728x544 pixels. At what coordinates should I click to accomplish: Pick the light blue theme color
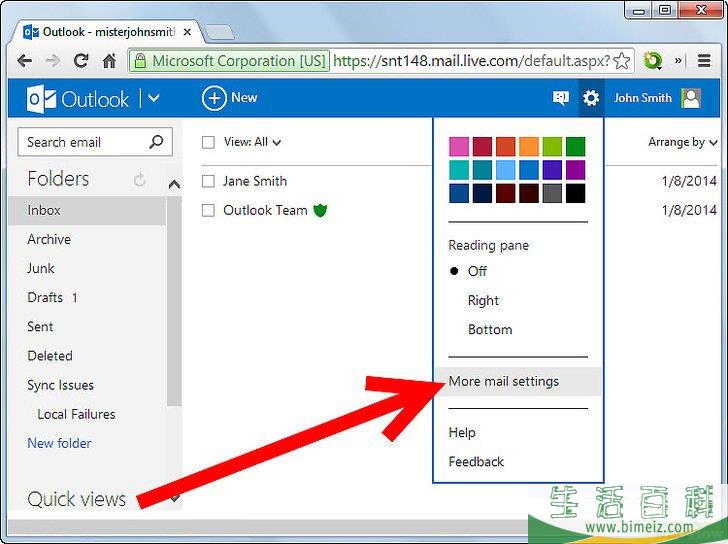506,170
